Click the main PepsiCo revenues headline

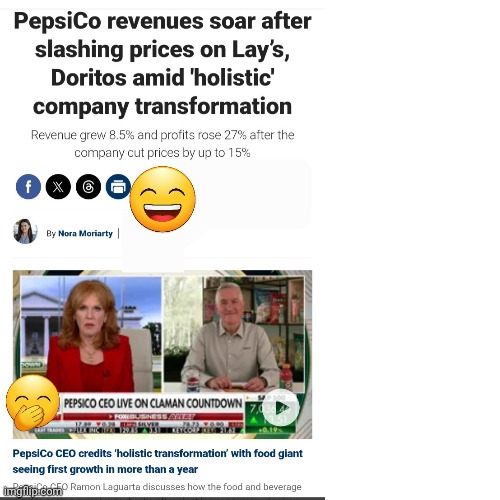[162, 64]
